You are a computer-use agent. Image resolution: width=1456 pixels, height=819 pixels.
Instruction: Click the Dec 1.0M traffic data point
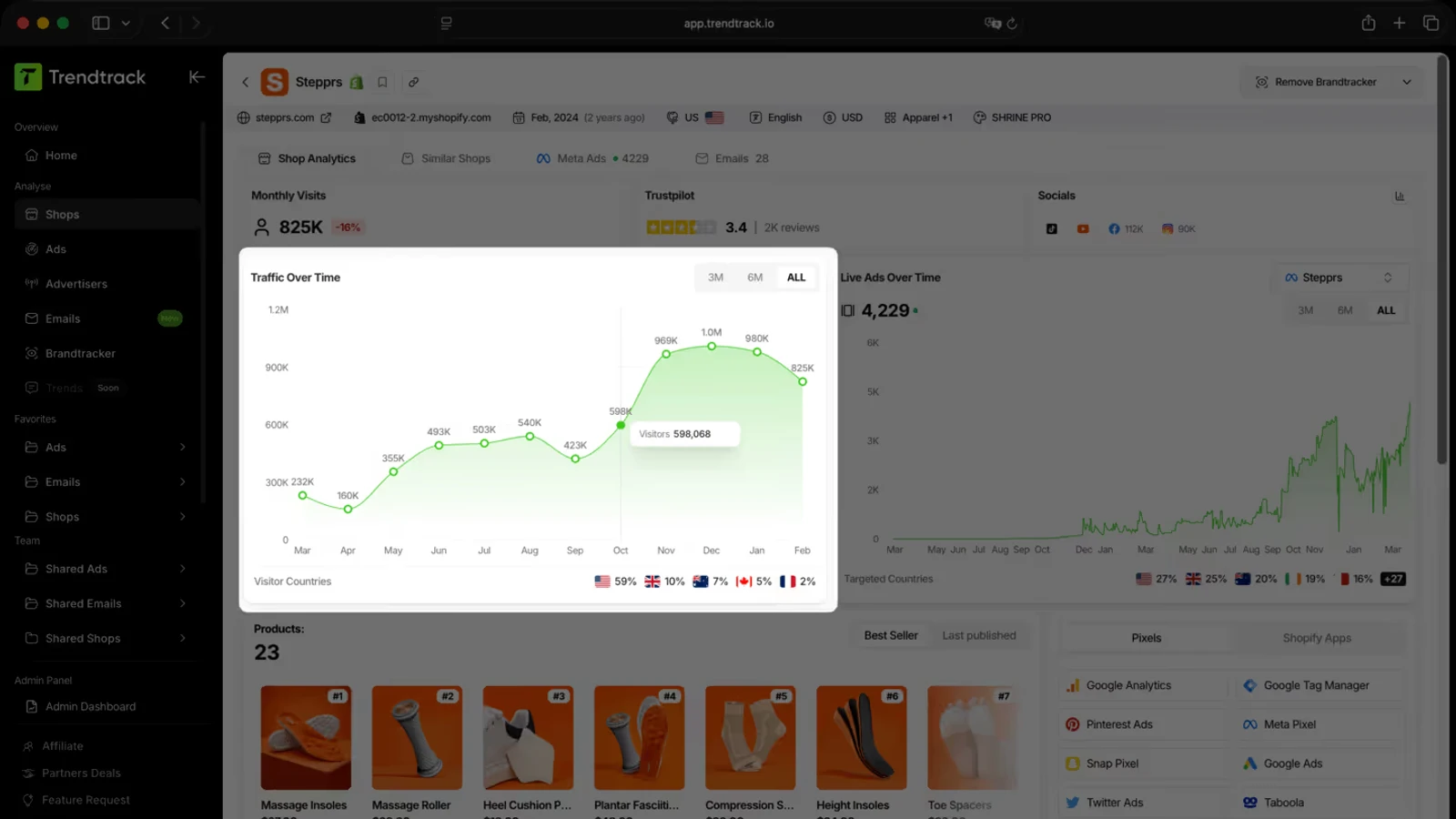click(712, 346)
